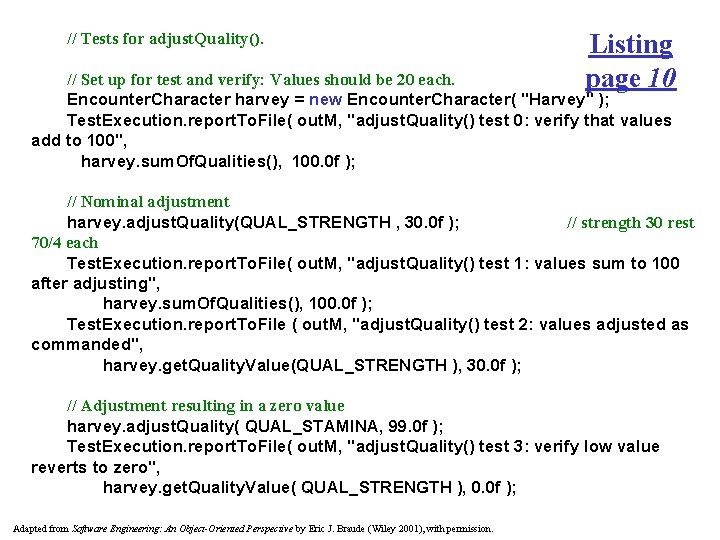
Task: Click the EncounterCharacter harvey declaration line
Action: (338, 100)
